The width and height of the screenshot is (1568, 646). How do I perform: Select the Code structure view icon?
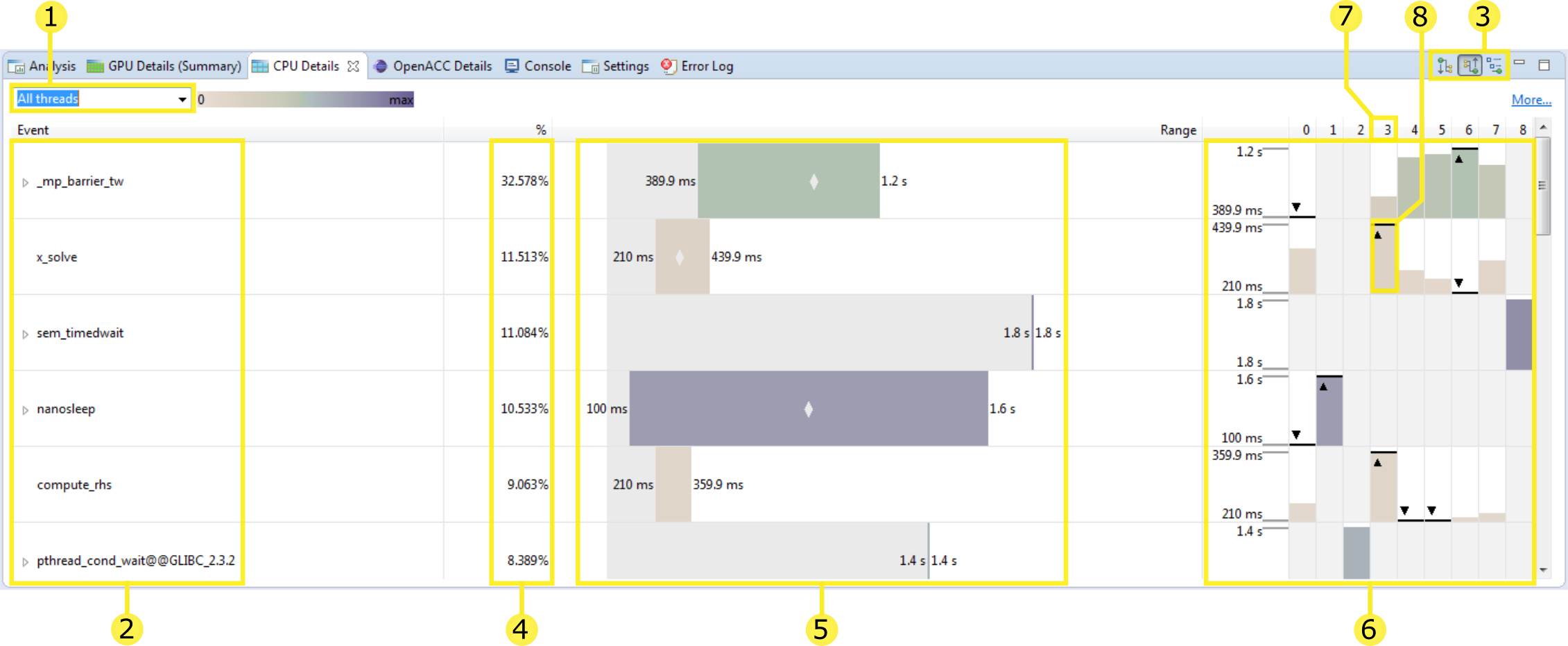click(1494, 66)
